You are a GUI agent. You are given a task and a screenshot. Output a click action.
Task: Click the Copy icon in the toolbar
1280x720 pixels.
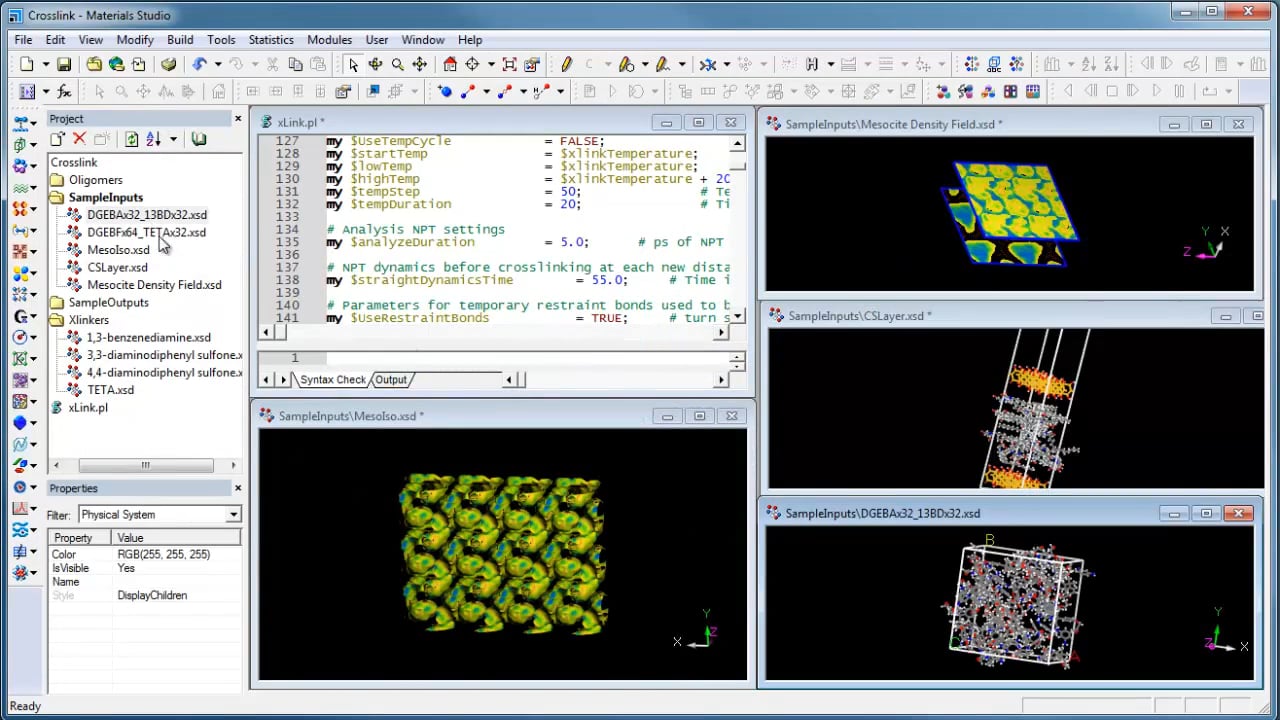coord(295,64)
